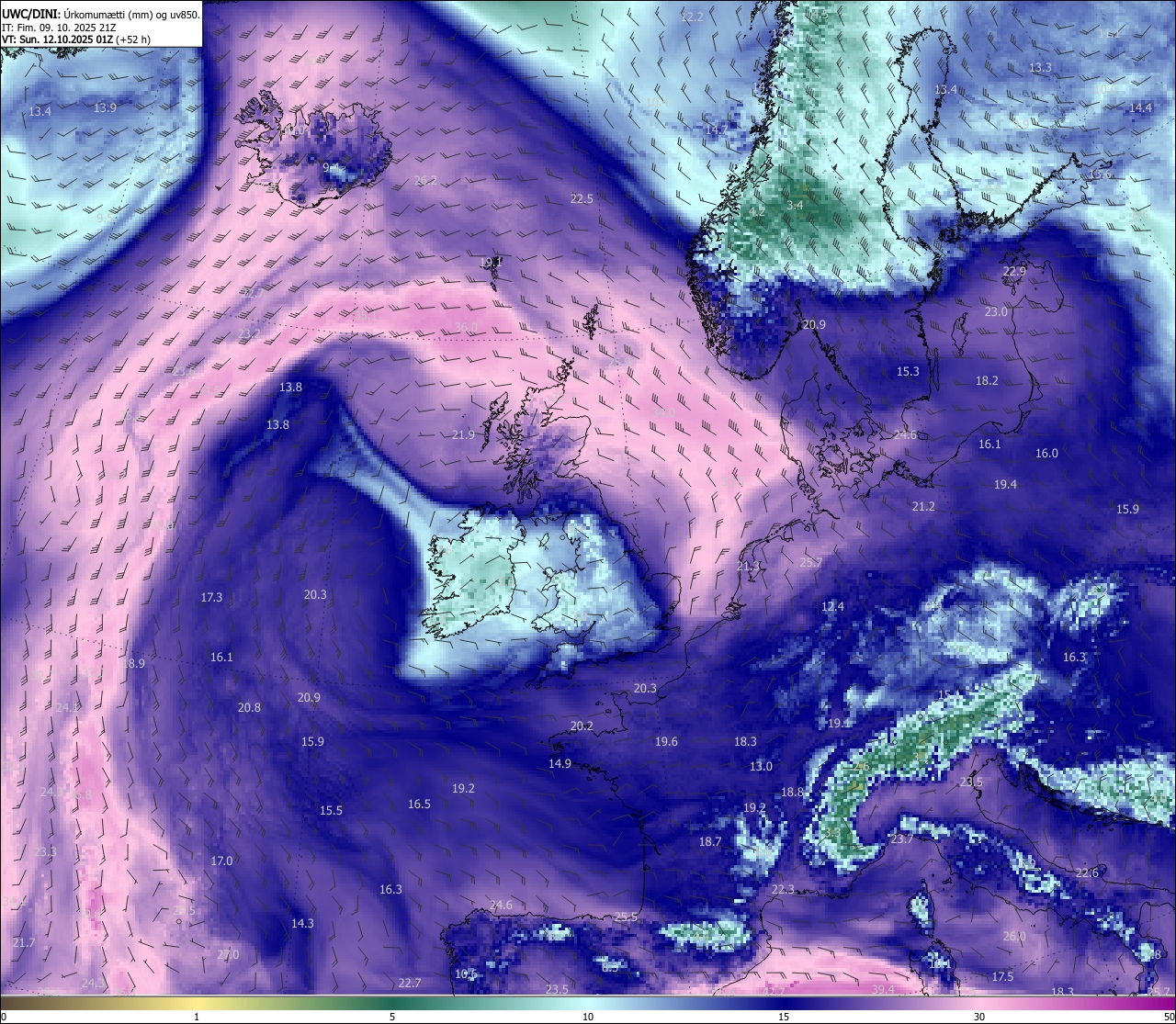Click the '15.5' value west of Biscay

click(331, 810)
